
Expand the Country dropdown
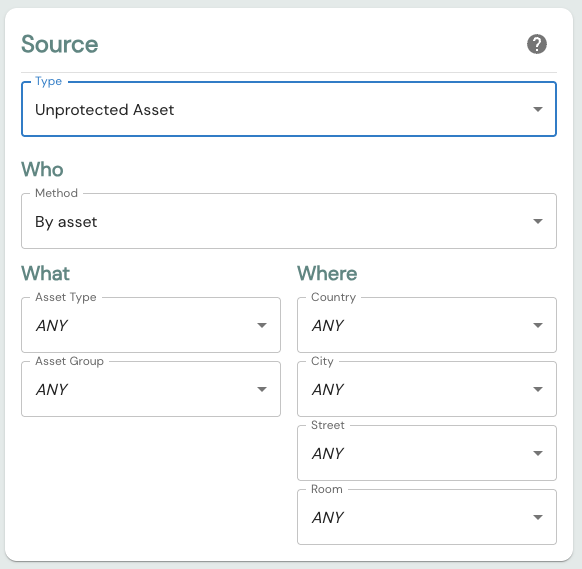coord(427,325)
